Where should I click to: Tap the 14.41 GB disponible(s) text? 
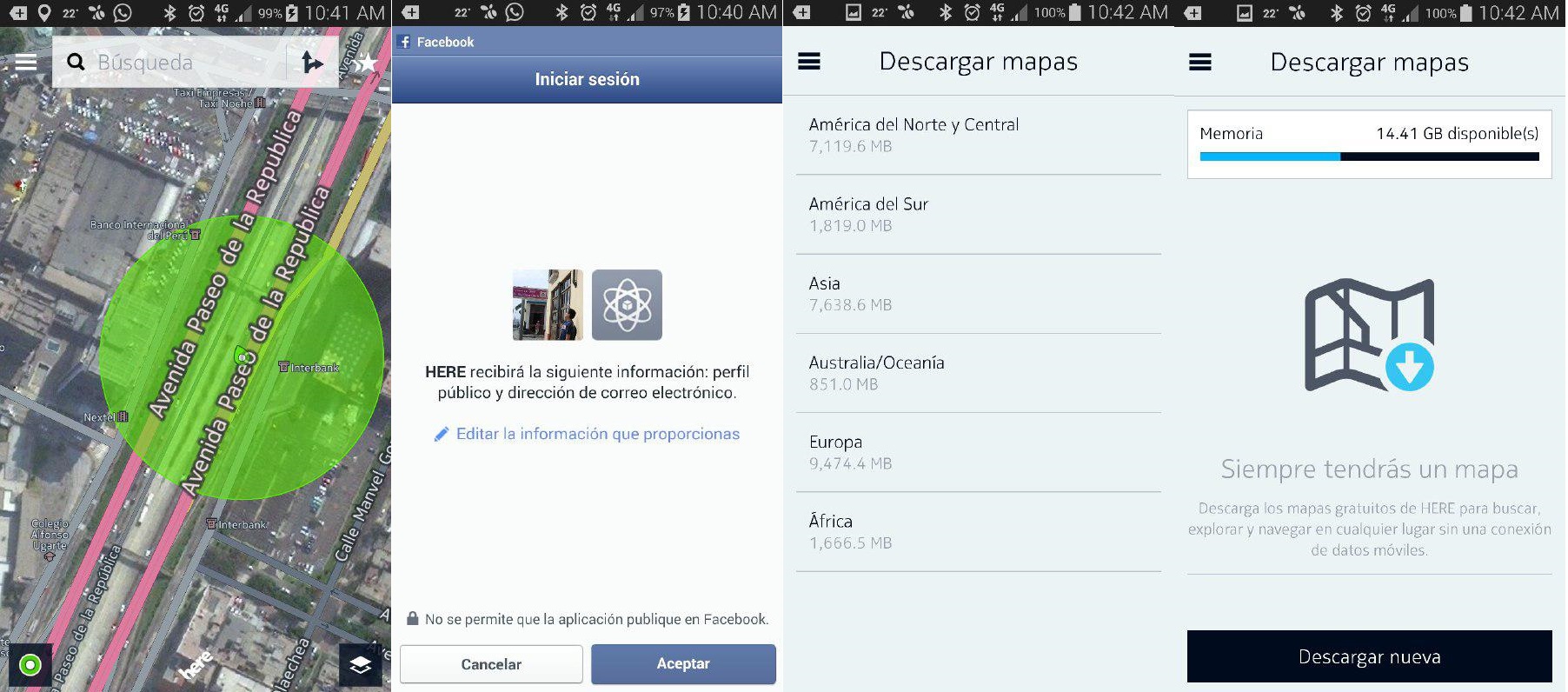(1458, 133)
